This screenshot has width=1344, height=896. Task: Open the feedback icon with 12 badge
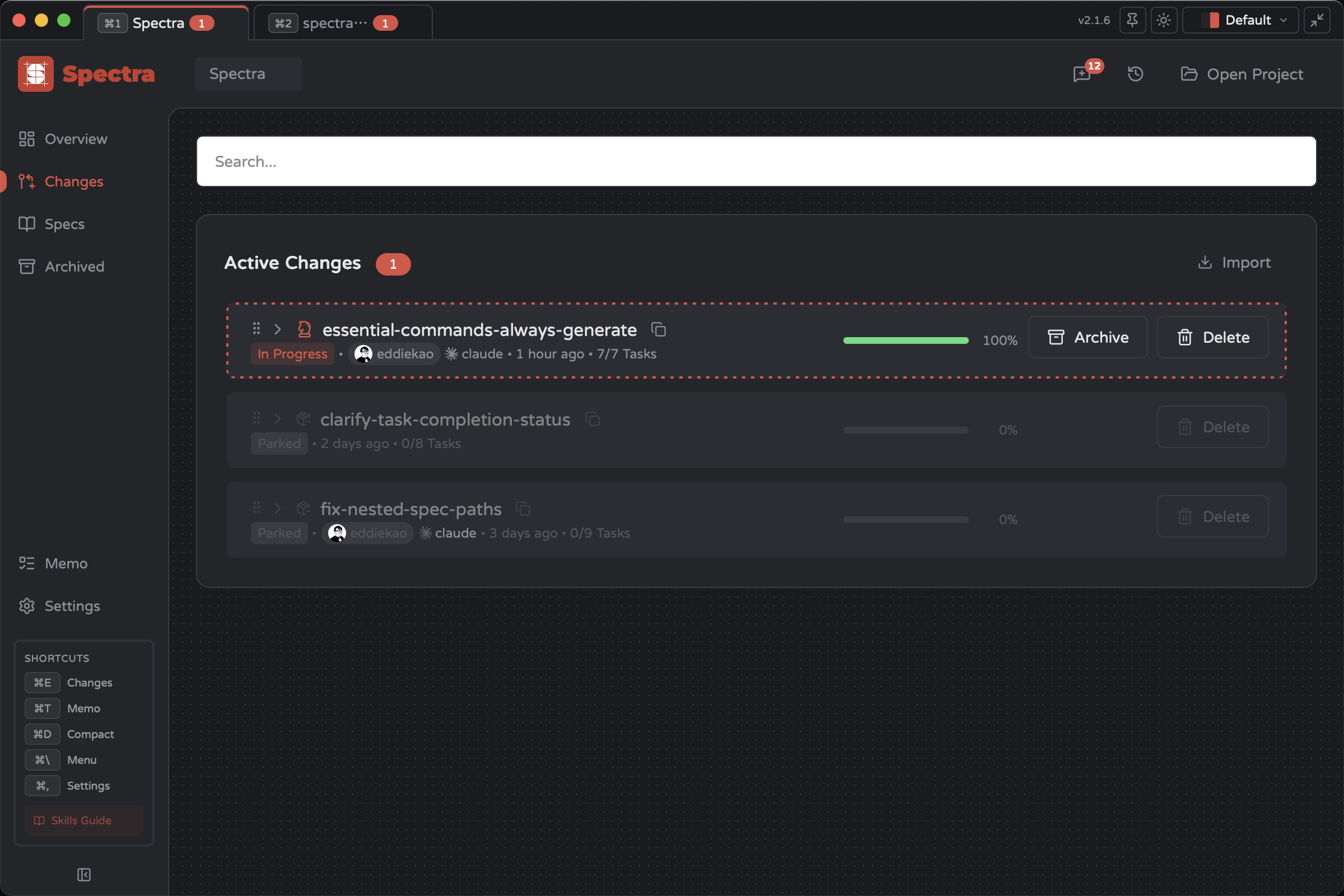click(x=1082, y=74)
